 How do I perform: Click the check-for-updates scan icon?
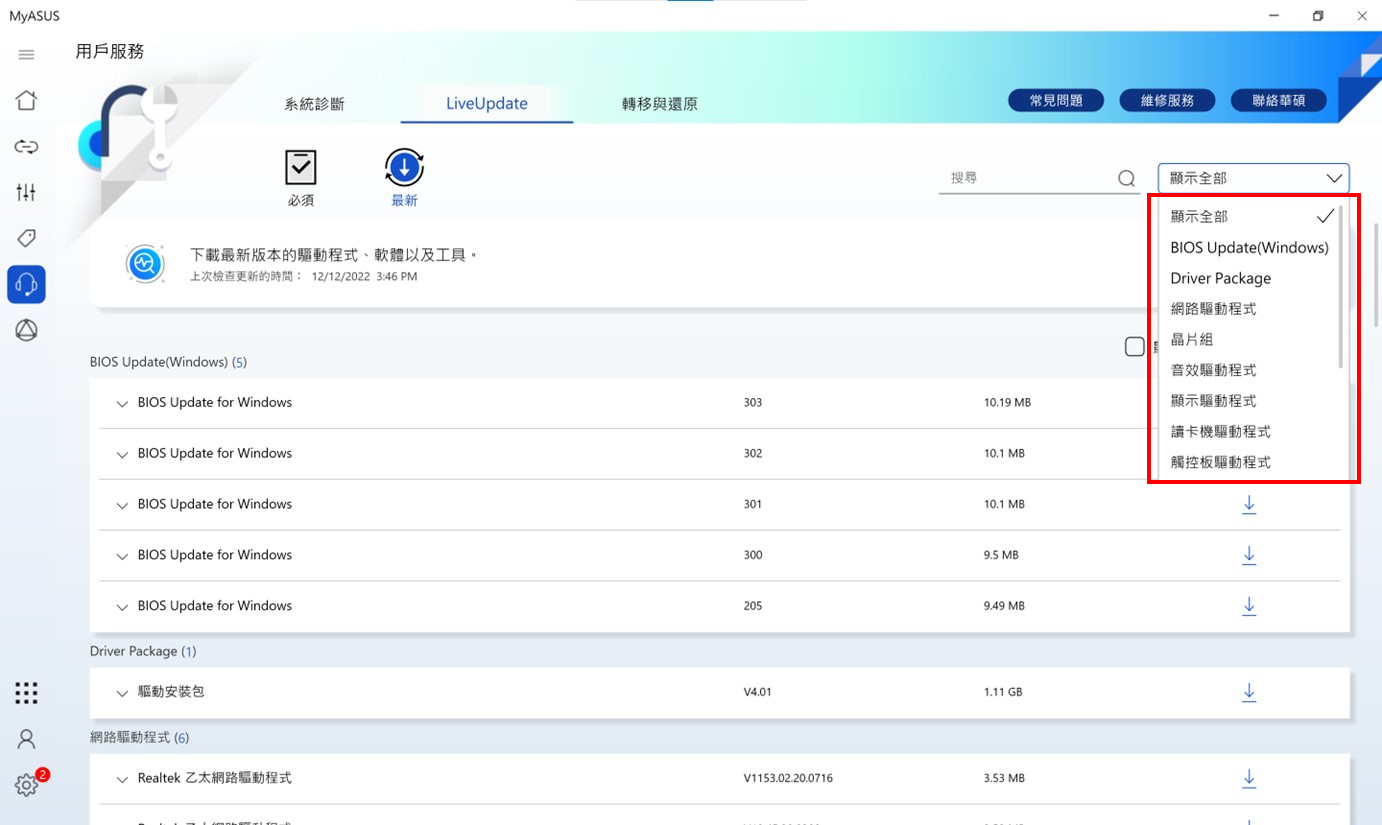145,264
